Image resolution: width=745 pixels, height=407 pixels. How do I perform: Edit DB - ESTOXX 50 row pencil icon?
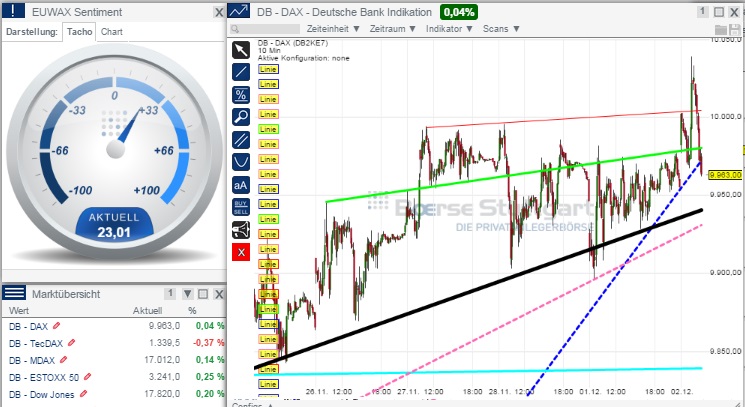point(87,377)
